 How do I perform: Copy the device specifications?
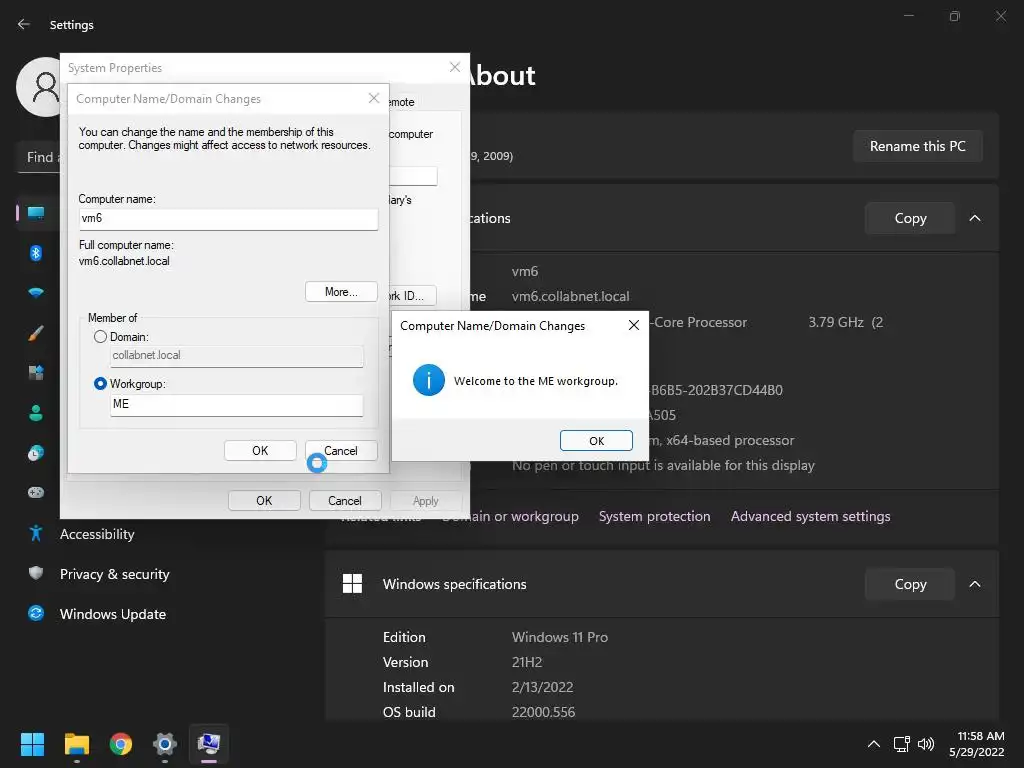tap(910, 218)
